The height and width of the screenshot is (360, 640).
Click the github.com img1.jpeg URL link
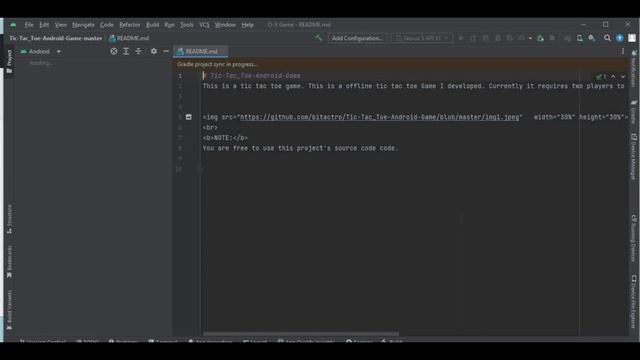[x=380, y=117]
